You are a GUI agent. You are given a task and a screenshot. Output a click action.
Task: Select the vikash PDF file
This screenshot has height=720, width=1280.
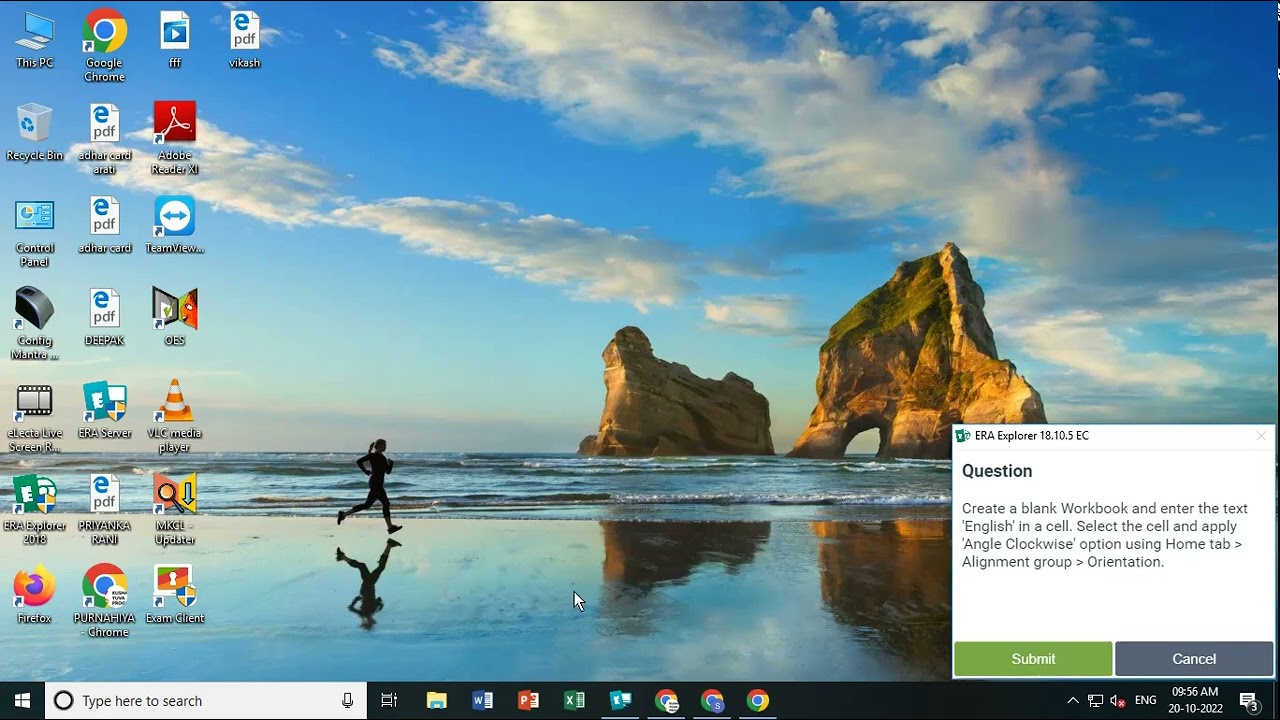click(245, 40)
